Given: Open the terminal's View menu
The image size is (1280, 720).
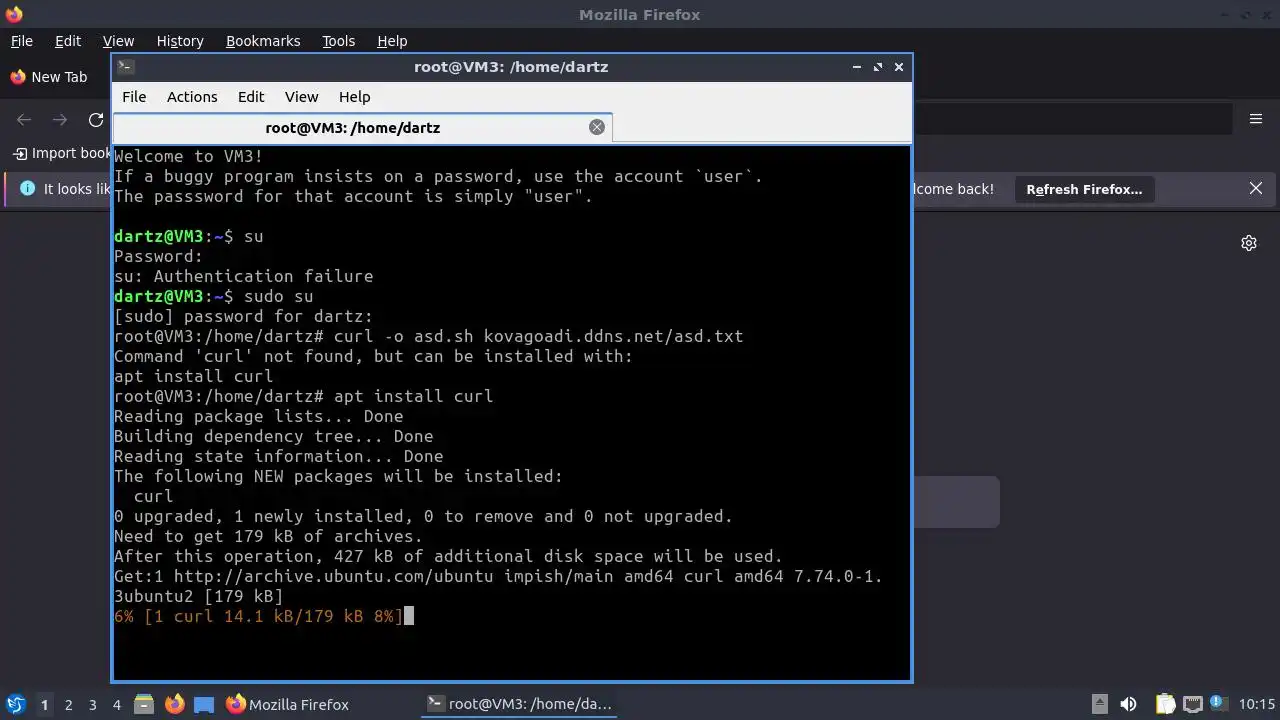Looking at the screenshot, I should coord(301,97).
